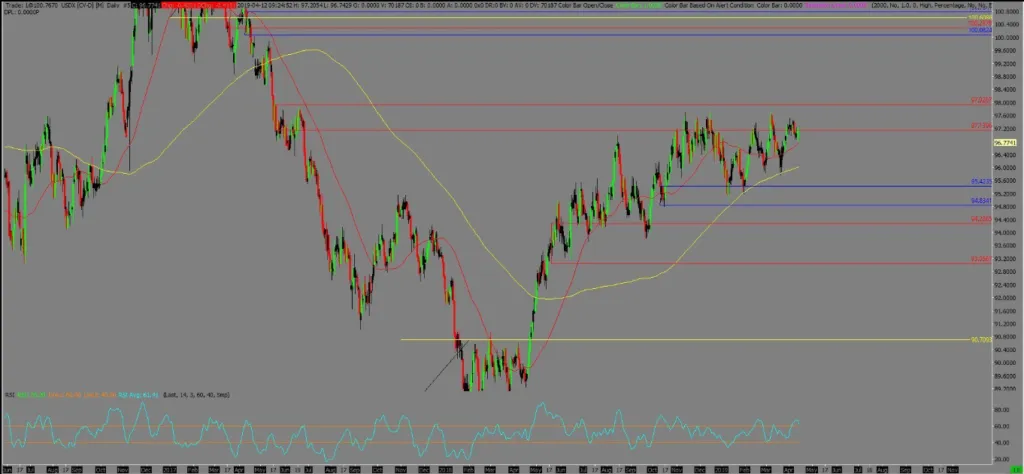Viewport: 1024px width, 474px height.
Task: Click the RSI study label
Action: tap(10, 394)
